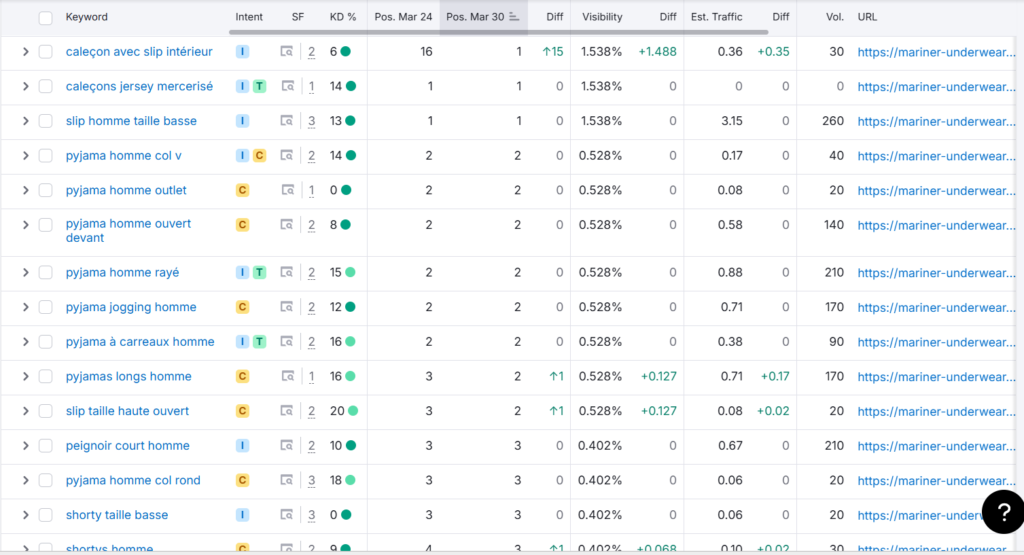
Task: Check the box for slip homme taille basse
Action: pyautogui.click(x=45, y=121)
